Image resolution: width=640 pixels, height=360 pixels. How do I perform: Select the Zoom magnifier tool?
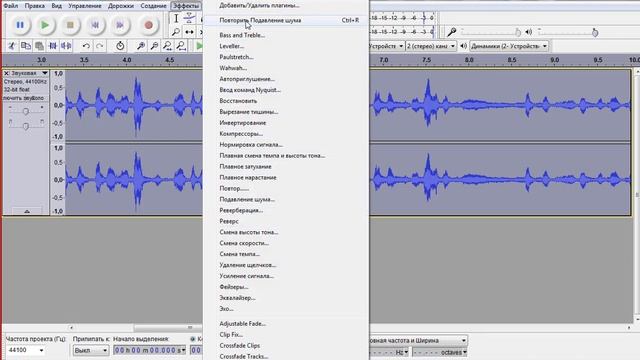176,31
